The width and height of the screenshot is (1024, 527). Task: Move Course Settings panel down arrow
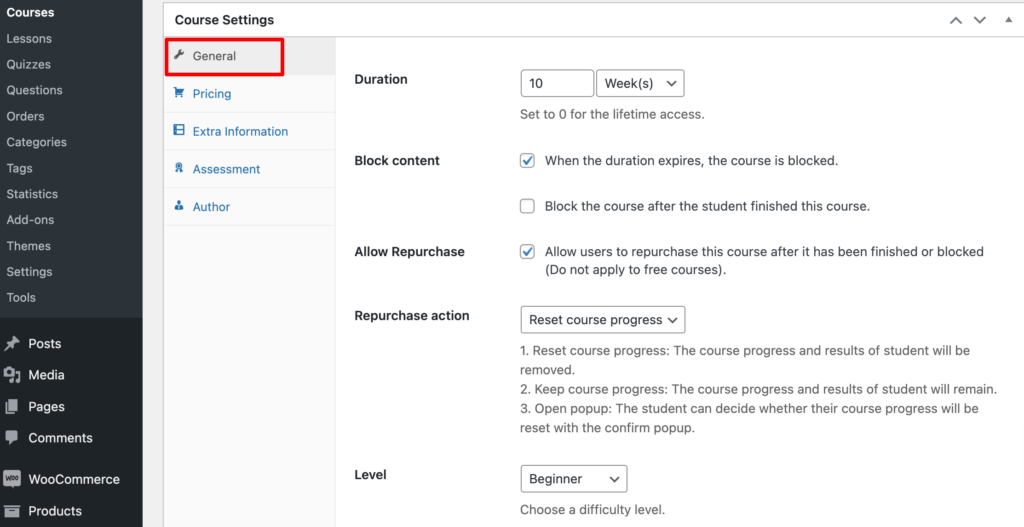point(980,20)
